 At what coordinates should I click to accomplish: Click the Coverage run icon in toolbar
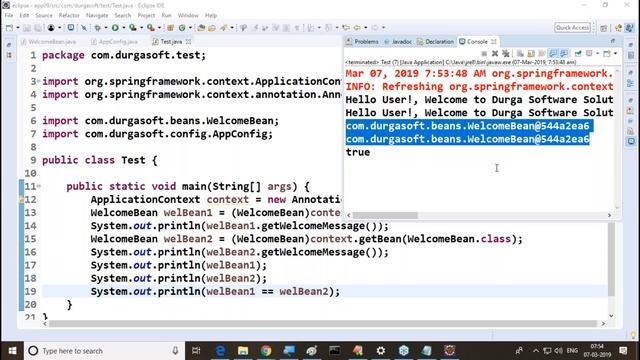(x=133, y=28)
